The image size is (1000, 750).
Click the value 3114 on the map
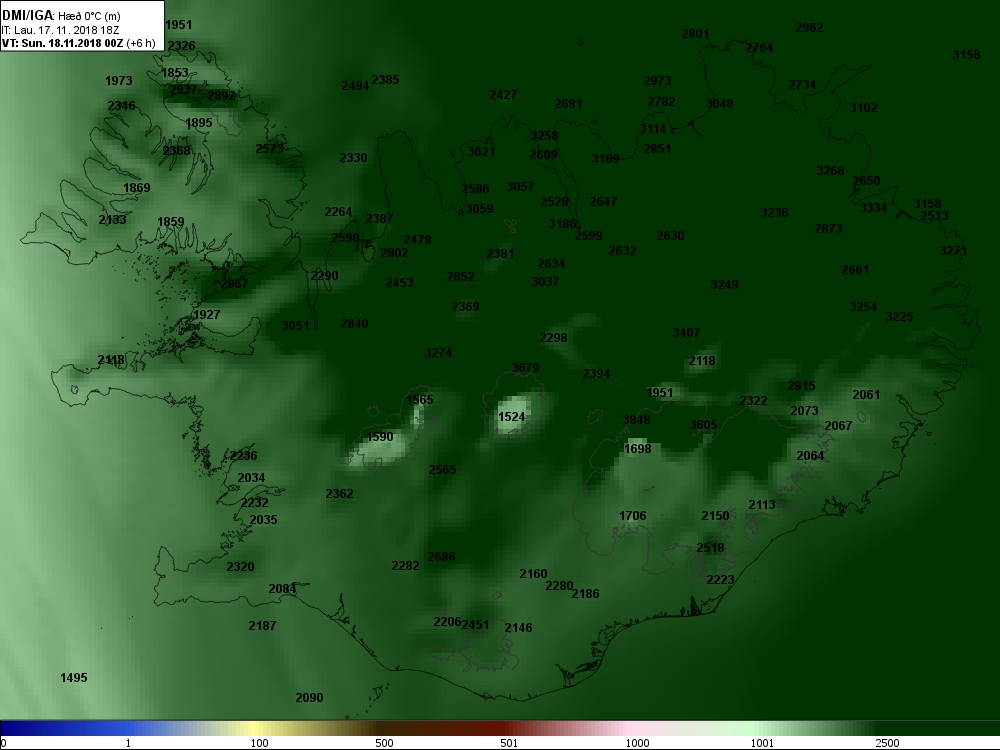pos(653,129)
